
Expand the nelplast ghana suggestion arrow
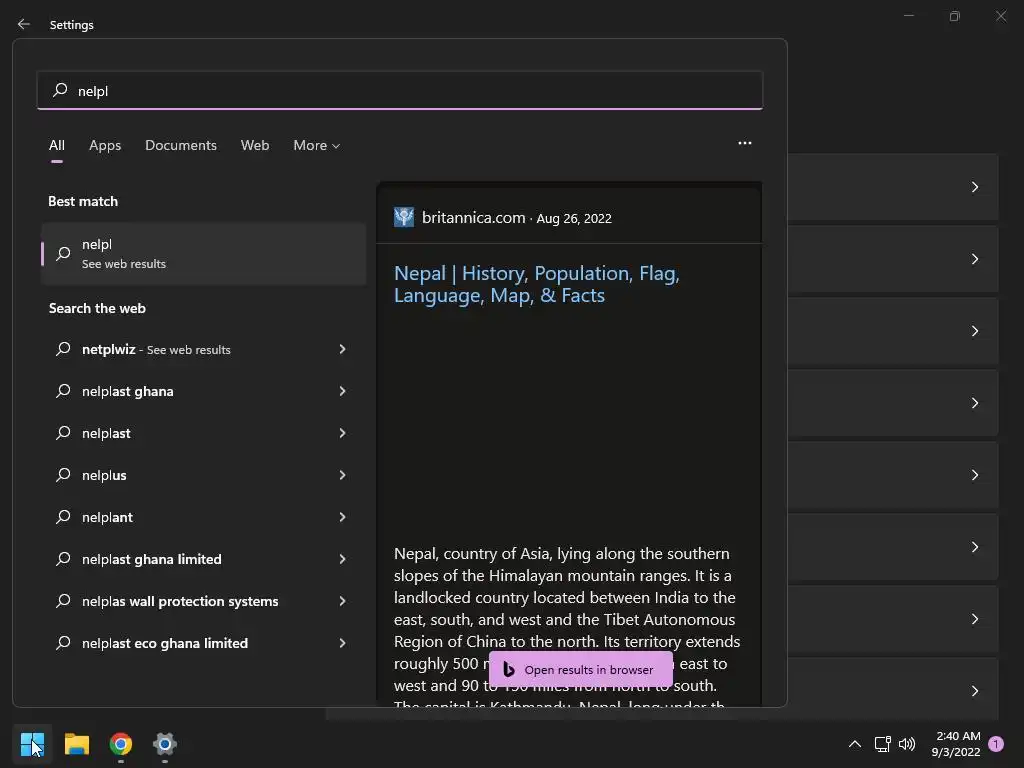(342, 391)
